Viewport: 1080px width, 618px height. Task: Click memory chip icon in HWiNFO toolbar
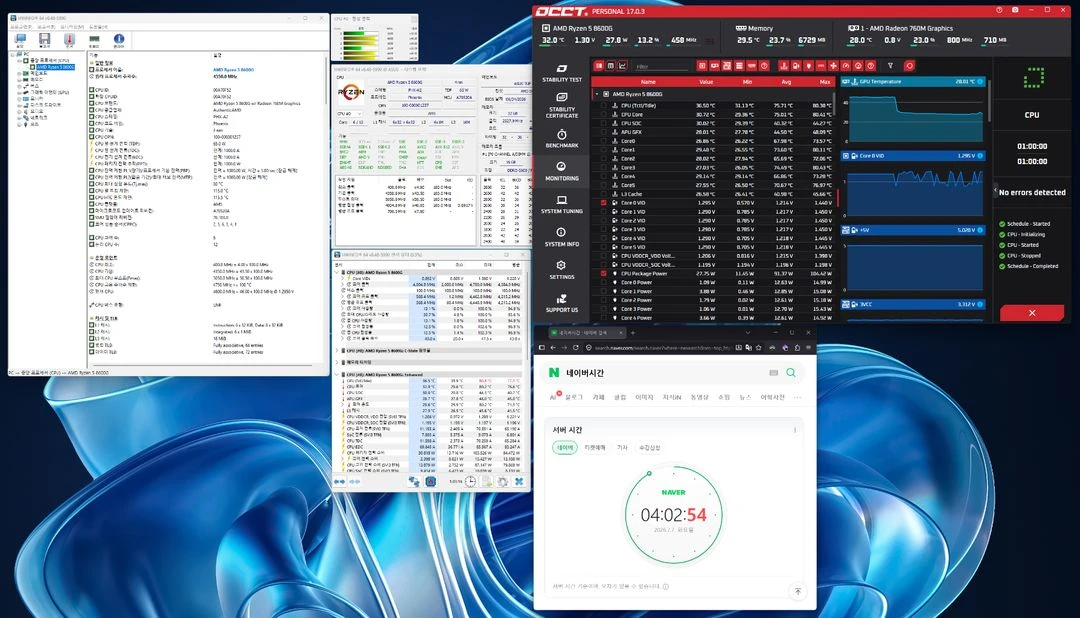pos(94,39)
